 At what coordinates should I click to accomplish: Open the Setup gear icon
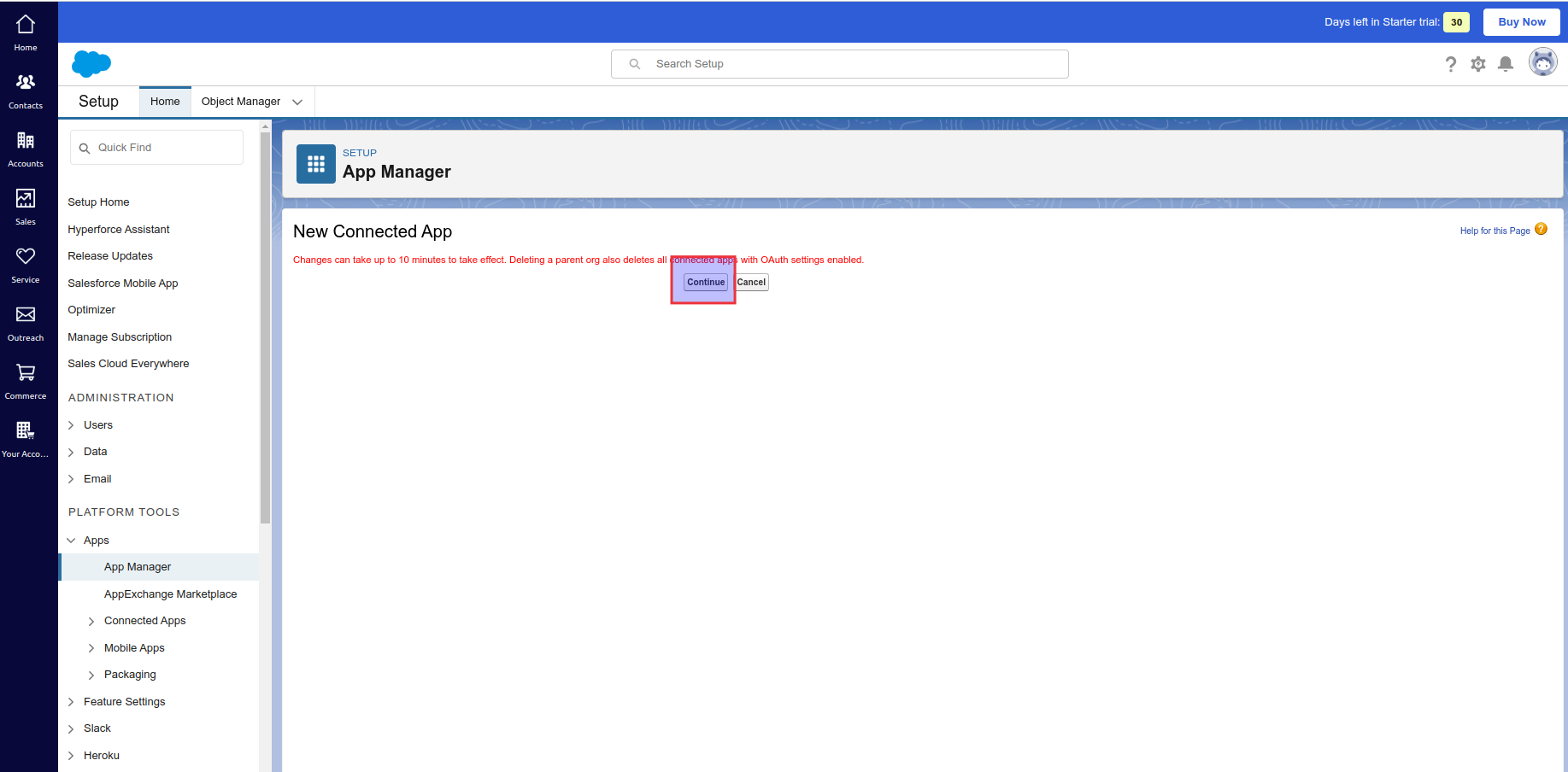click(1478, 64)
